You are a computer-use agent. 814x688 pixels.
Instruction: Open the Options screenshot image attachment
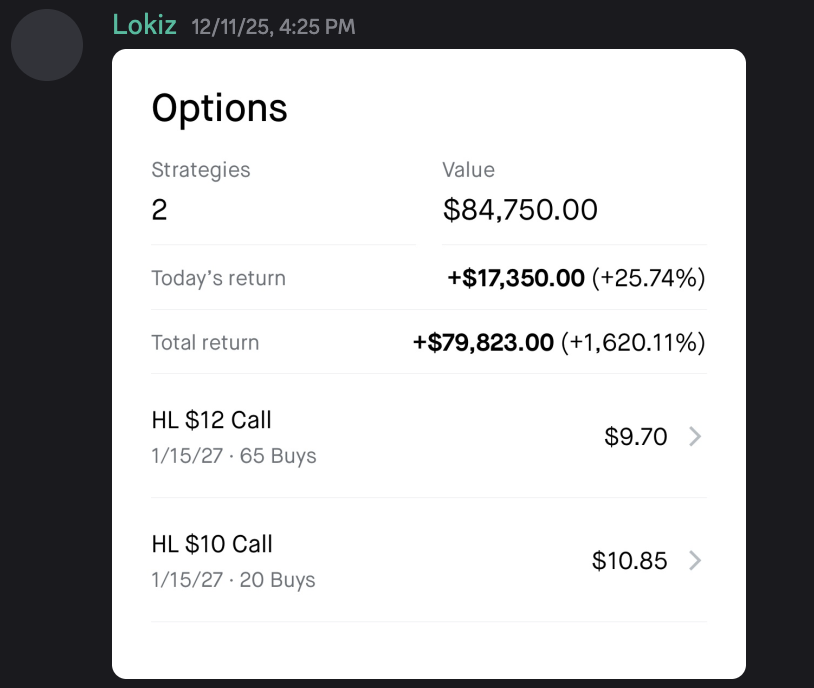pyautogui.click(x=429, y=363)
